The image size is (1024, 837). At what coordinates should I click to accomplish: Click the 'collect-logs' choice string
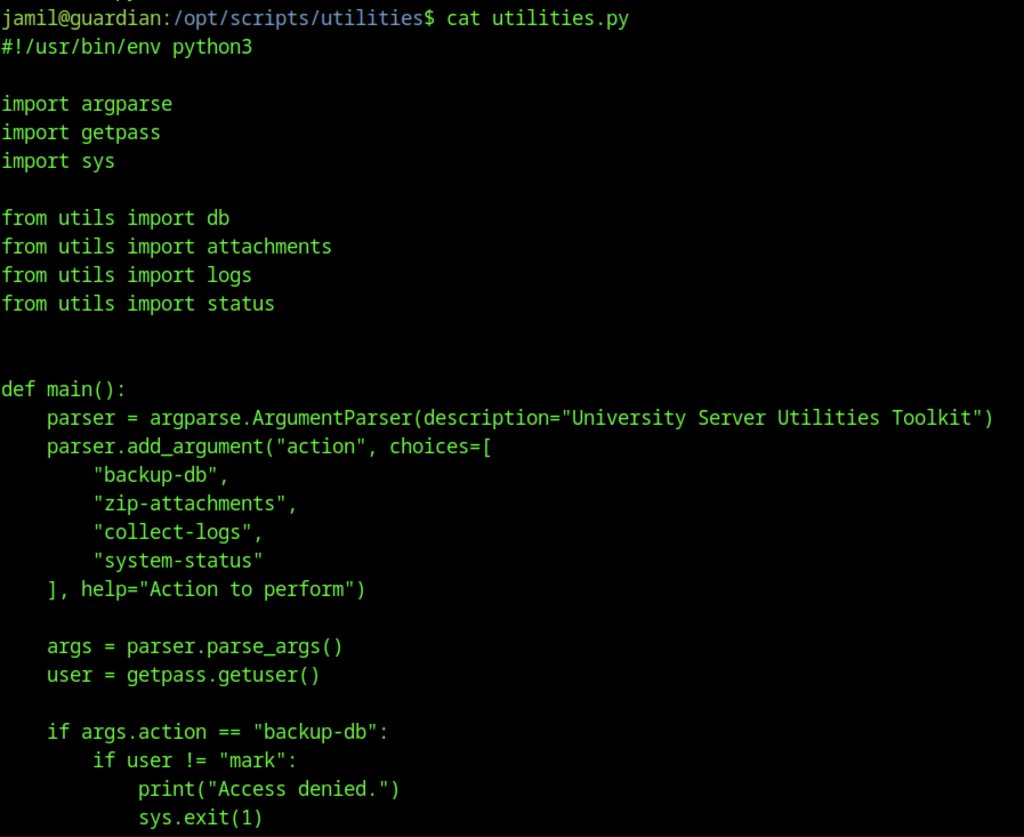click(x=178, y=532)
